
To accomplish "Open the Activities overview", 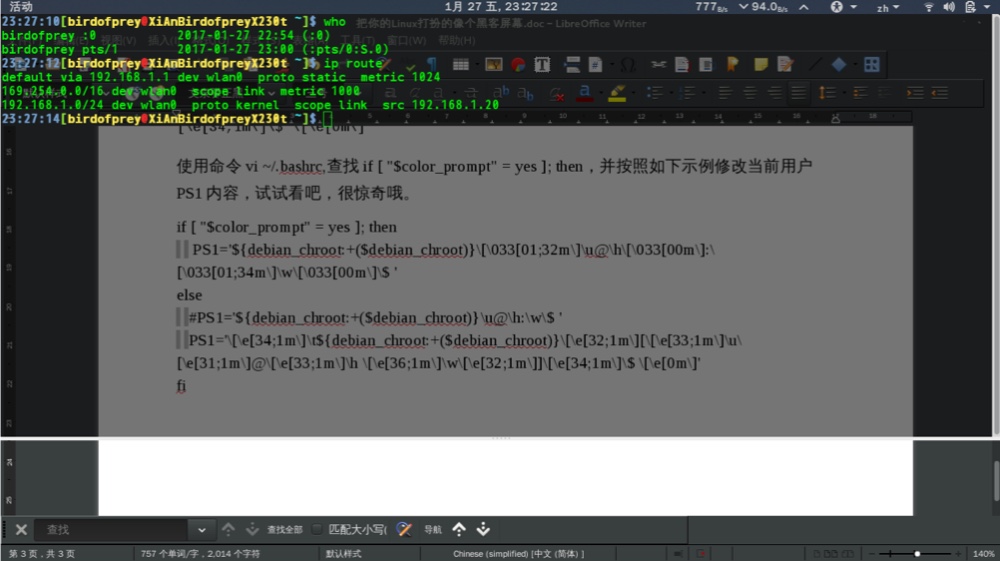I will click(x=21, y=7).
